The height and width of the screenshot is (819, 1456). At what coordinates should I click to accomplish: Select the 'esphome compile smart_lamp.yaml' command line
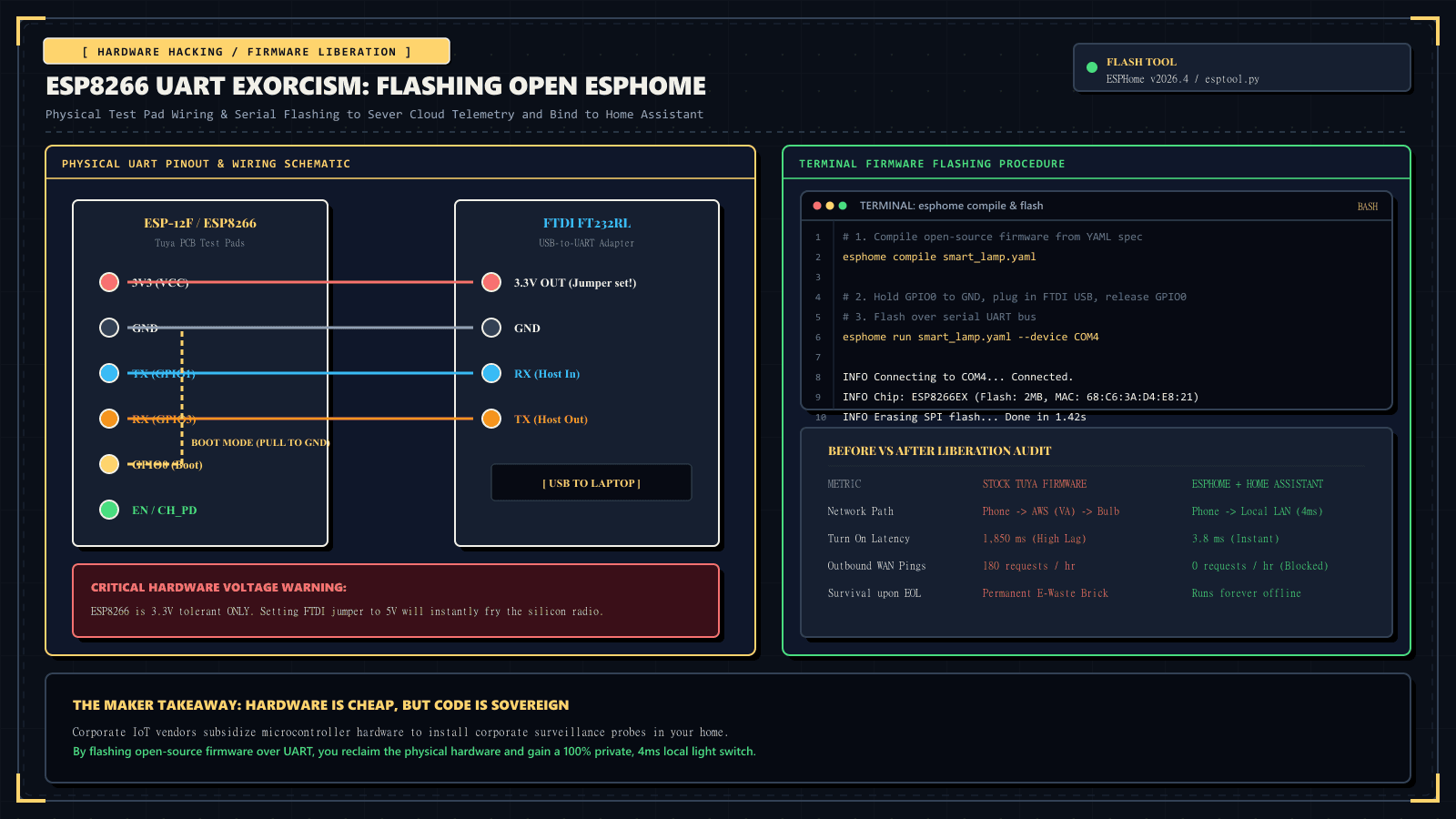(939, 257)
